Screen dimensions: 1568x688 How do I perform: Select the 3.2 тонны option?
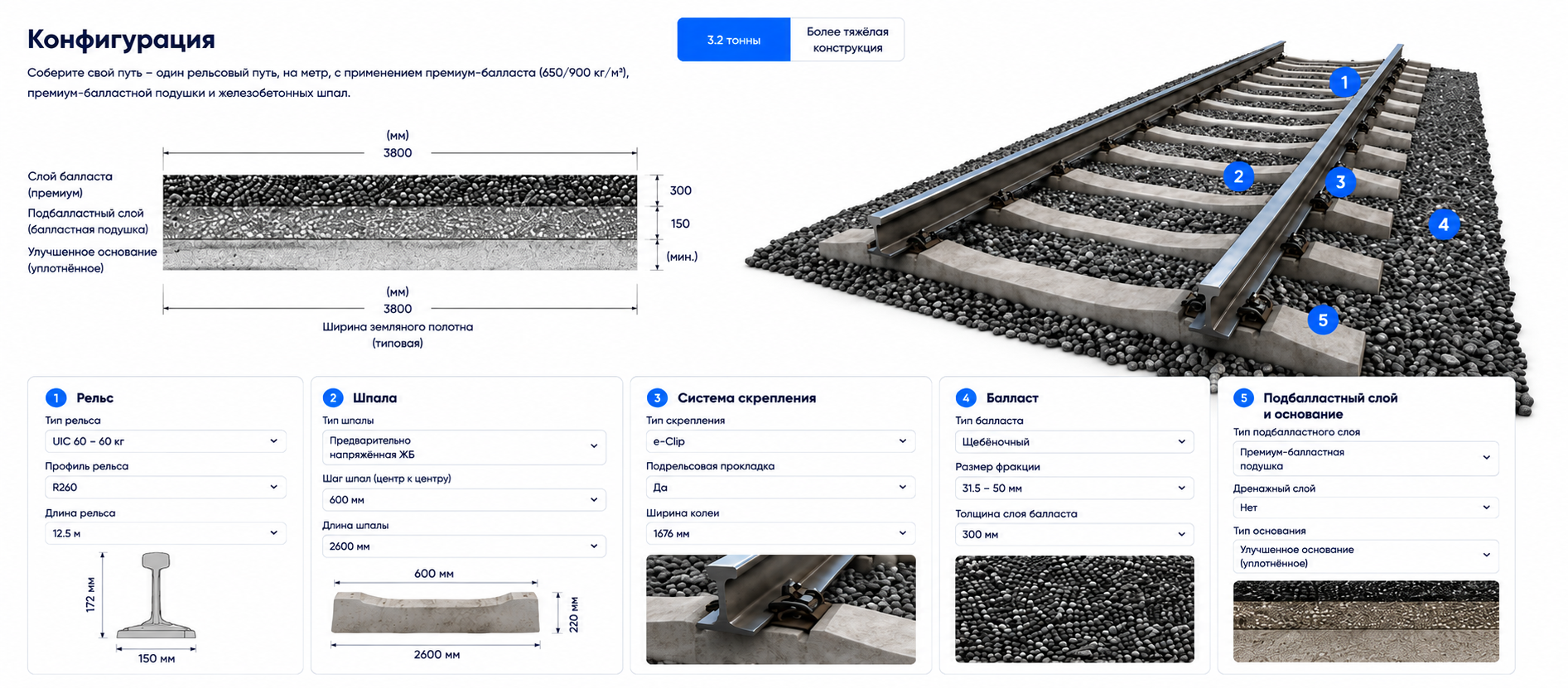pos(734,40)
